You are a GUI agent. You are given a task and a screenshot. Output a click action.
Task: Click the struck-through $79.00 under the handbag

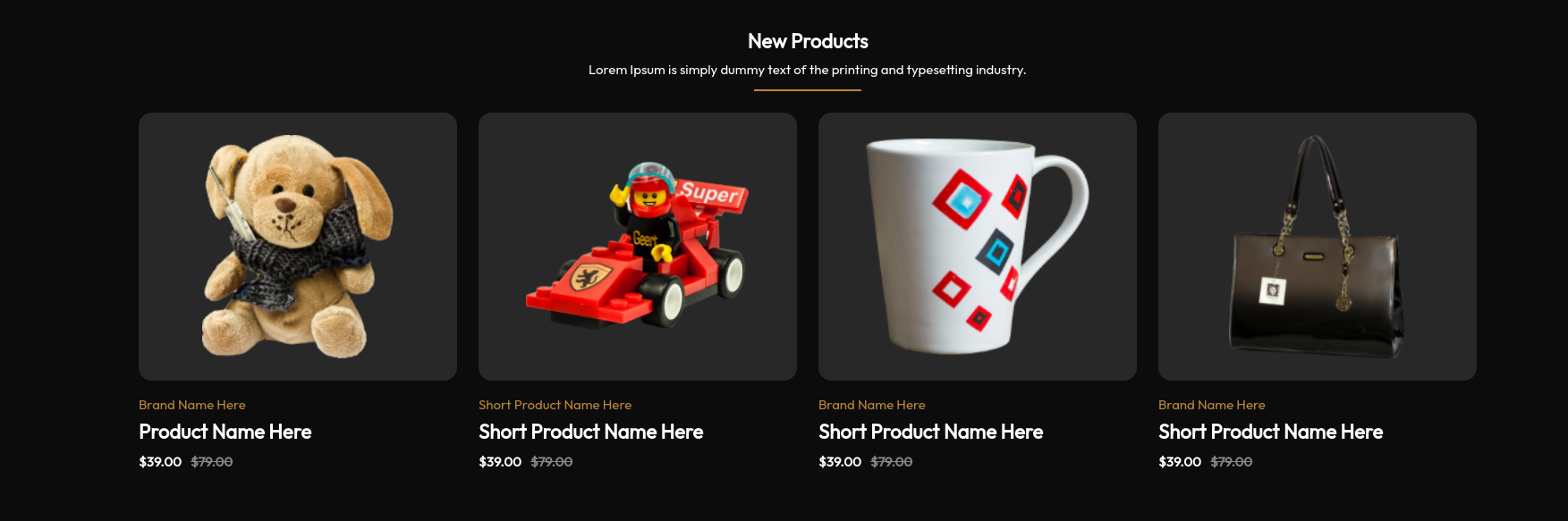(1232, 462)
